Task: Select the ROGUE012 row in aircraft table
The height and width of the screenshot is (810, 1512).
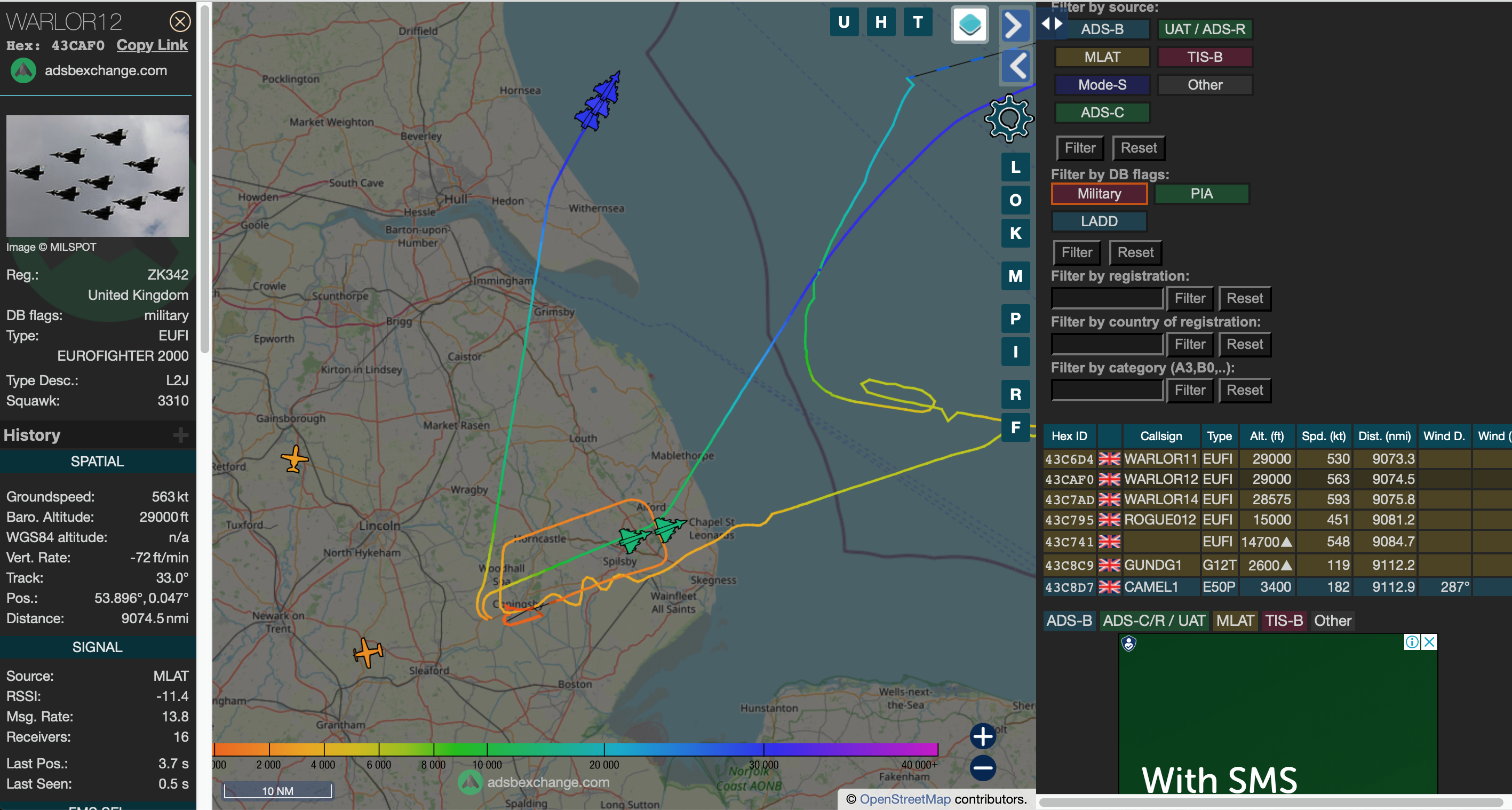Action: [1277, 520]
